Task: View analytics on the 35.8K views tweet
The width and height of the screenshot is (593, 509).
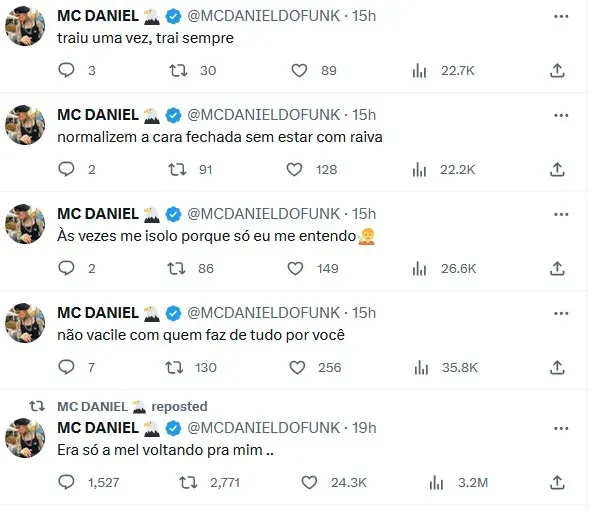Action: (x=421, y=367)
